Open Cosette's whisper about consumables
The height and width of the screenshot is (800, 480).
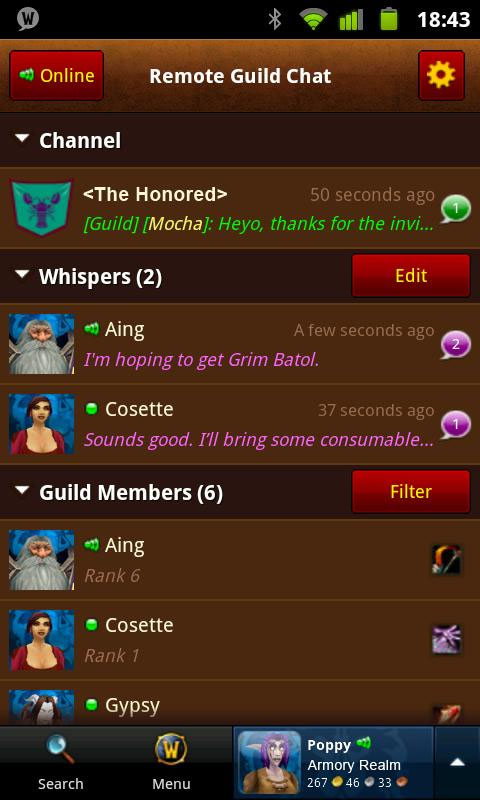pos(240,424)
